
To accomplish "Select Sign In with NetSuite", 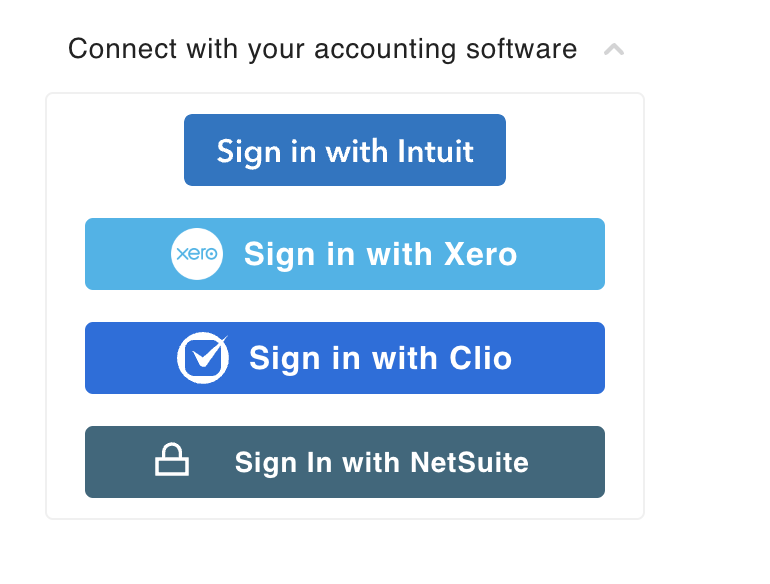I will pyautogui.click(x=345, y=462).
